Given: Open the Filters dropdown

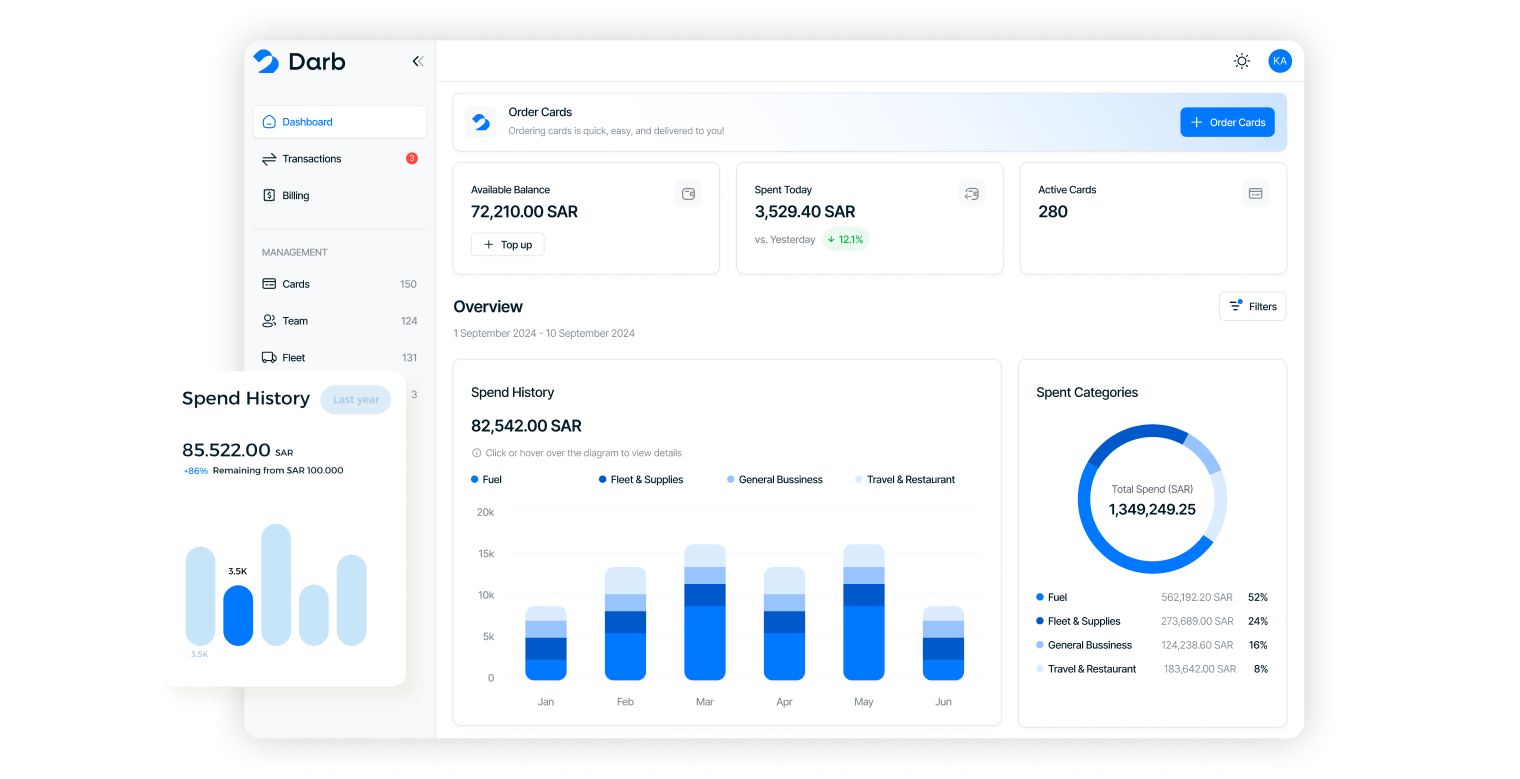Looking at the screenshot, I should [x=1252, y=307].
